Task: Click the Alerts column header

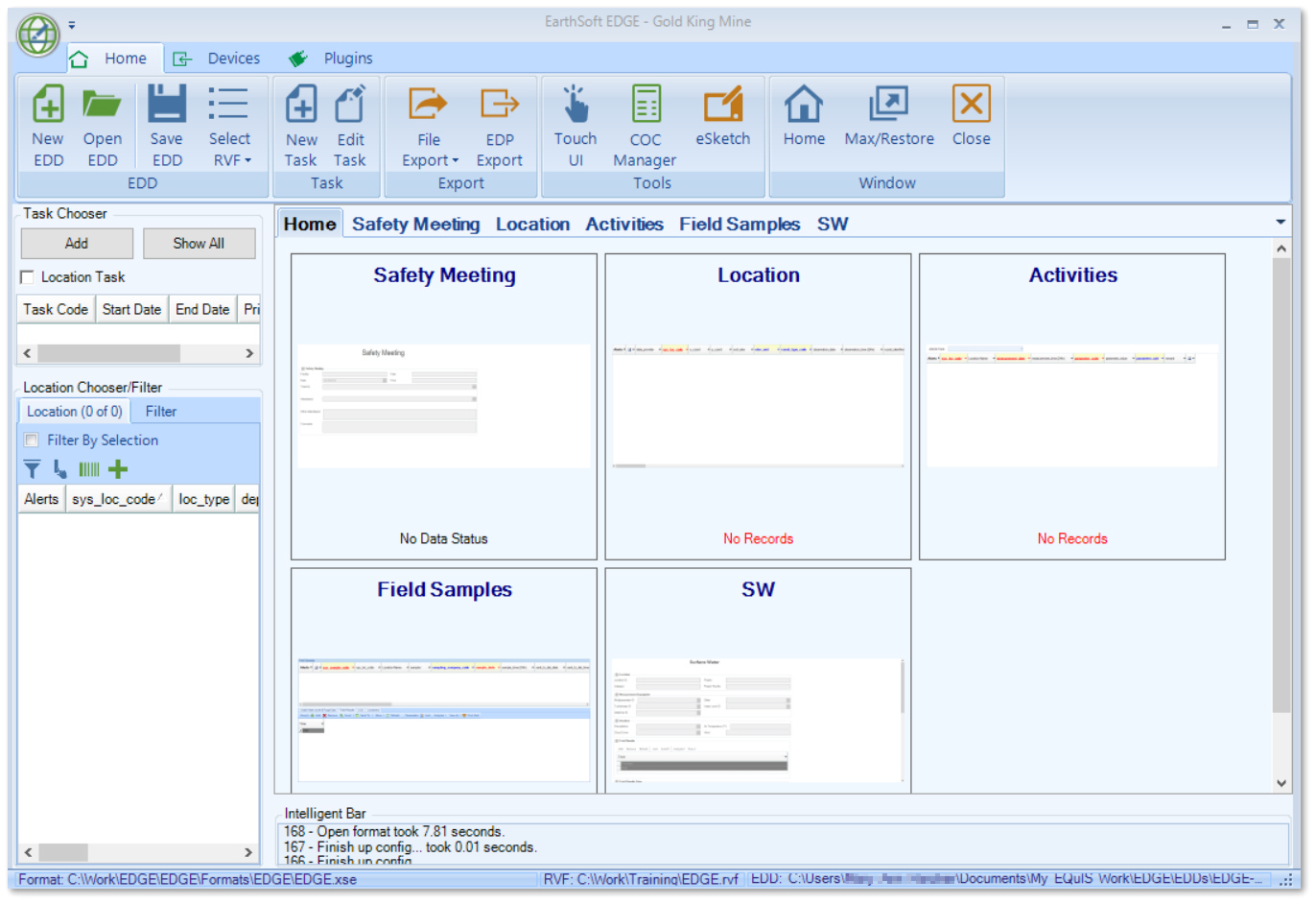Action: coord(41,499)
